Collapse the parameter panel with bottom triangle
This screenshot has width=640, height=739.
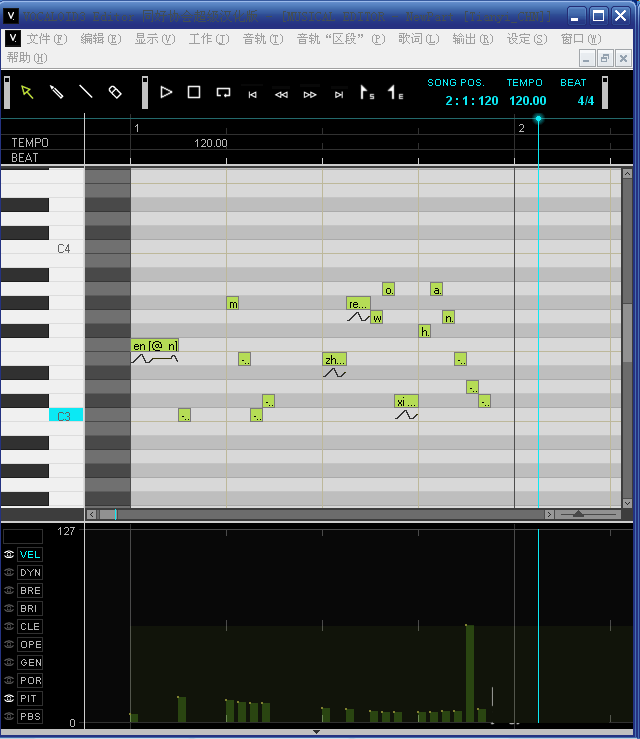[x=317, y=732]
